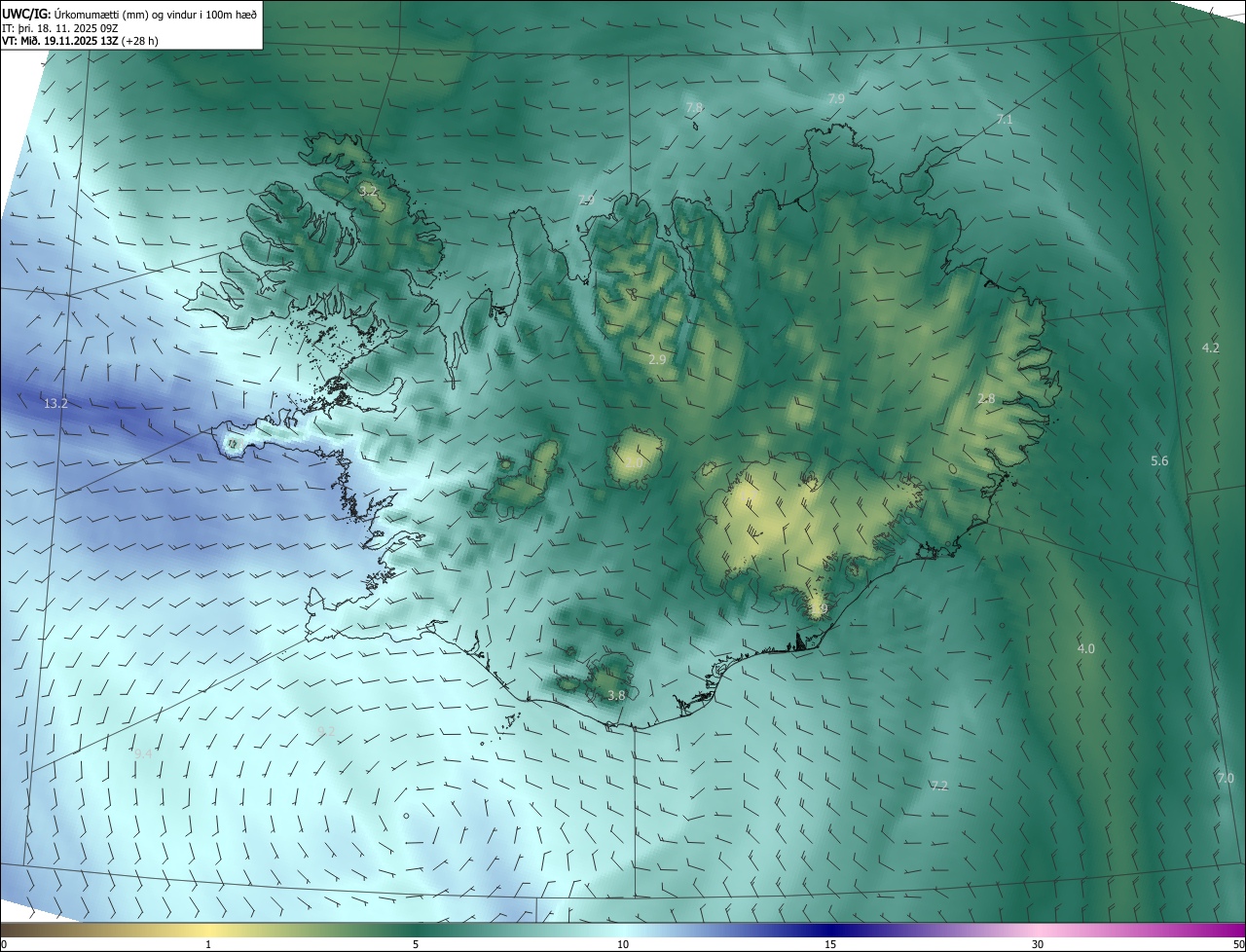Click the 7.1 value label
This screenshot has width=1246, height=952.
click(1005, 120)
